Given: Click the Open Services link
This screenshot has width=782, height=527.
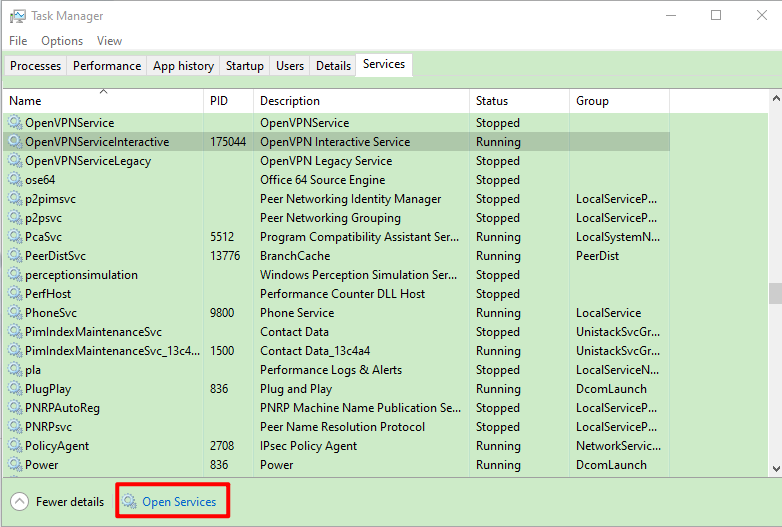Looking at the screenshot, I should click(179, 502).
